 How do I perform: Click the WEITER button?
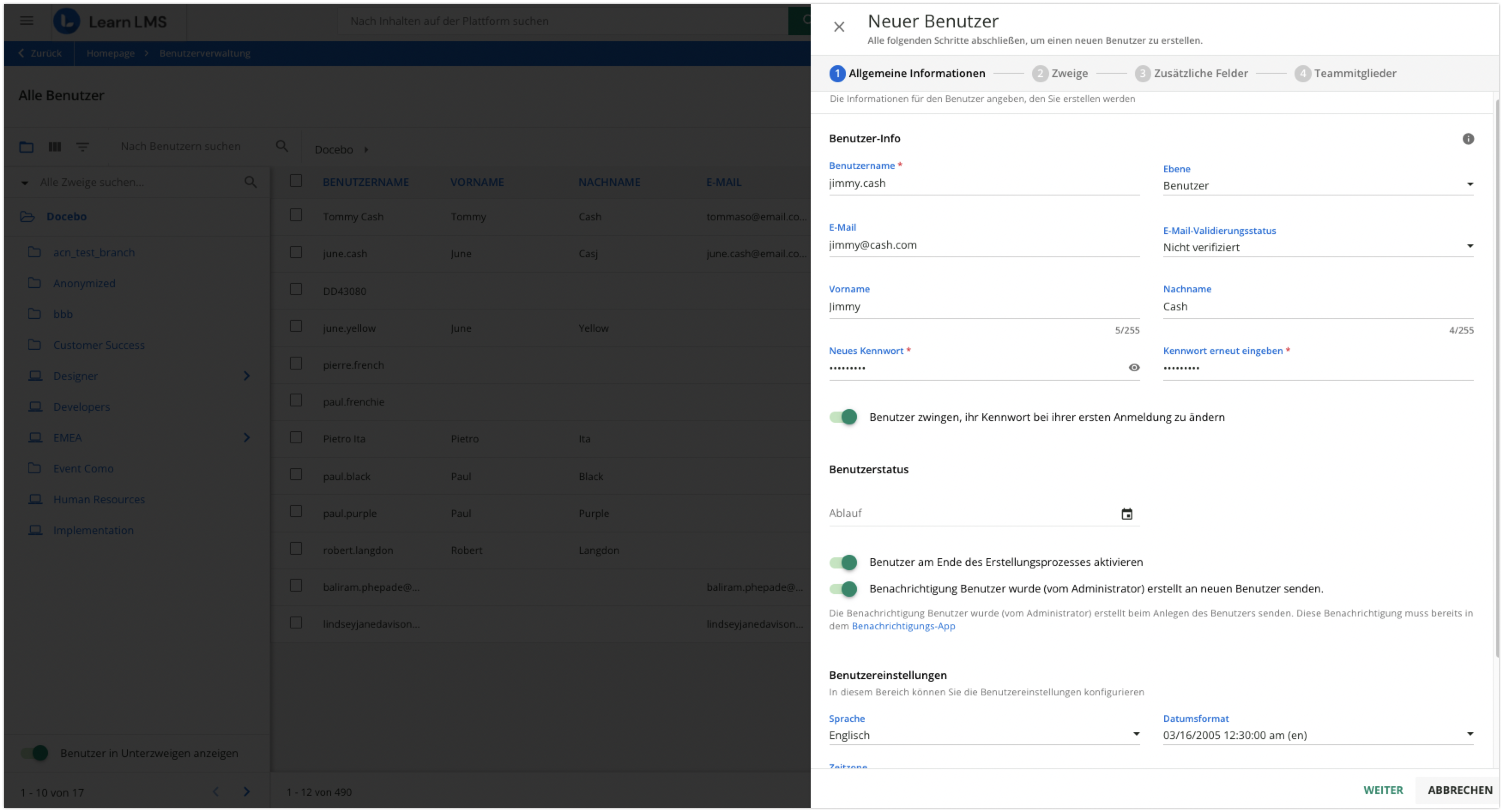point(1382,790)
